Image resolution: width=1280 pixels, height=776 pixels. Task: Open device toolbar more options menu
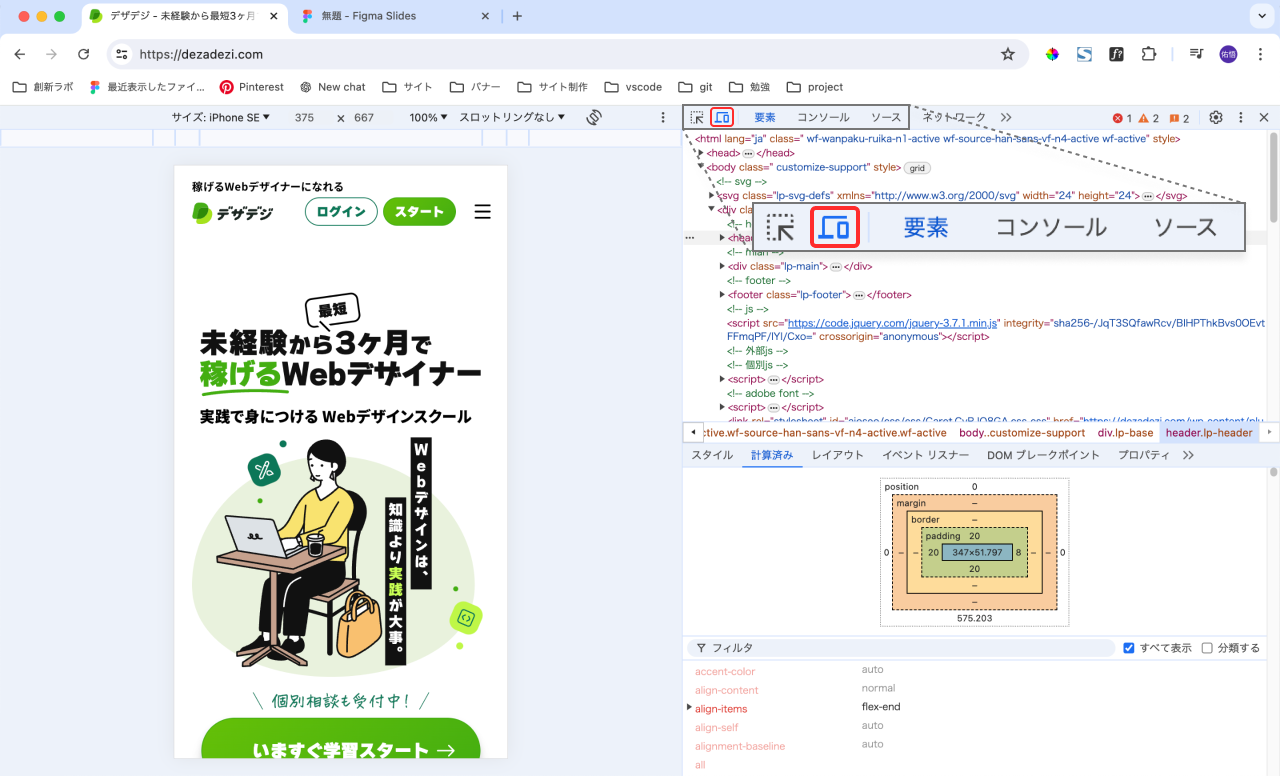[662, 117]
